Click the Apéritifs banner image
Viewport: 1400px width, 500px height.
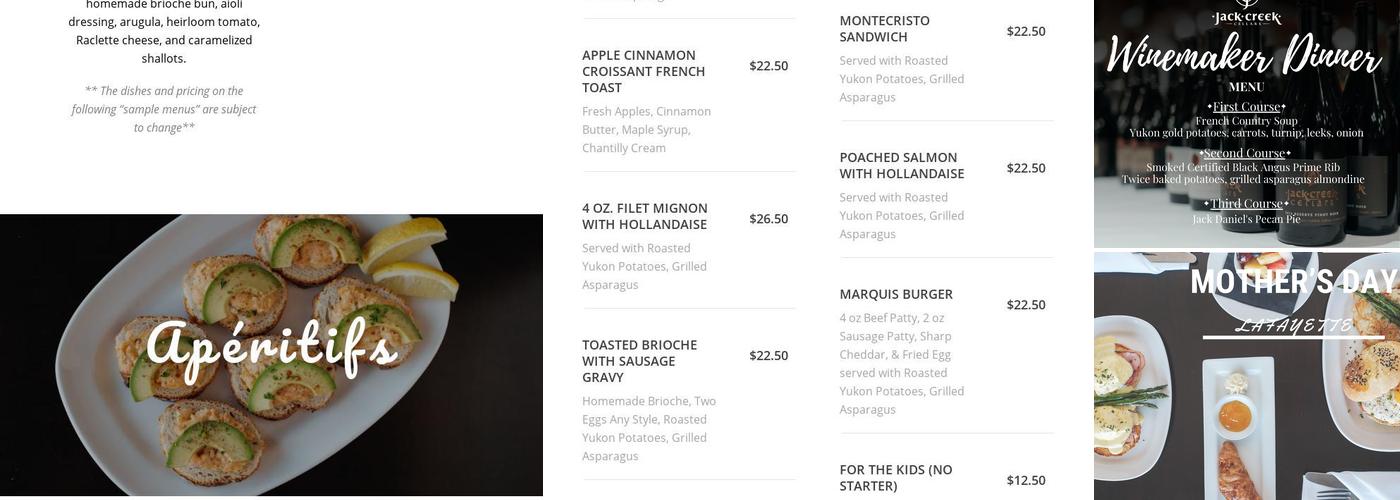pos(271,355)
